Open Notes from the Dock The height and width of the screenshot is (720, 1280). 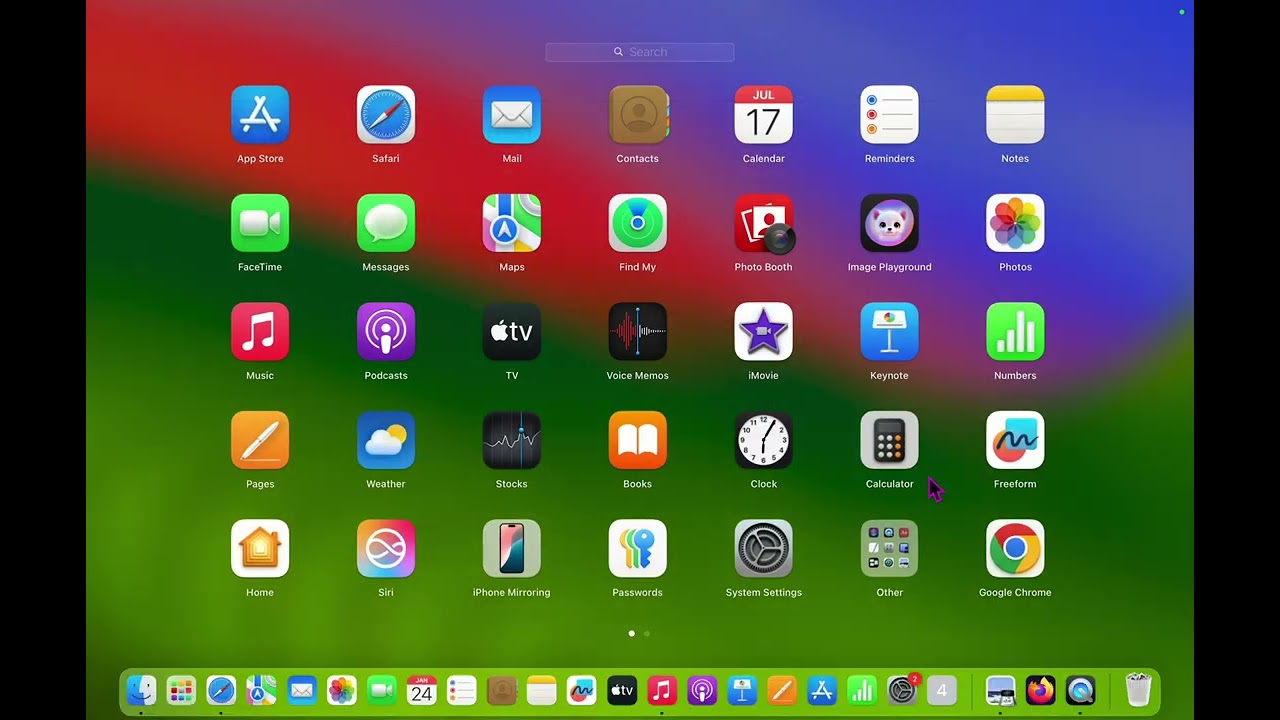pyautogui.click(x=541, y=690)
